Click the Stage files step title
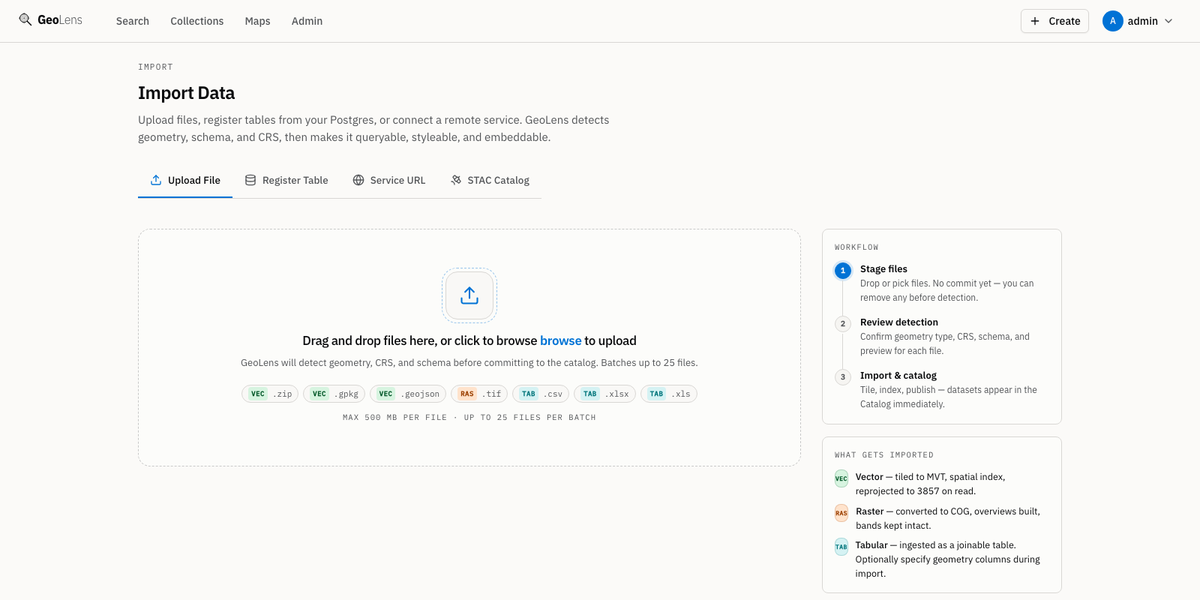 (x=884, y=269)
